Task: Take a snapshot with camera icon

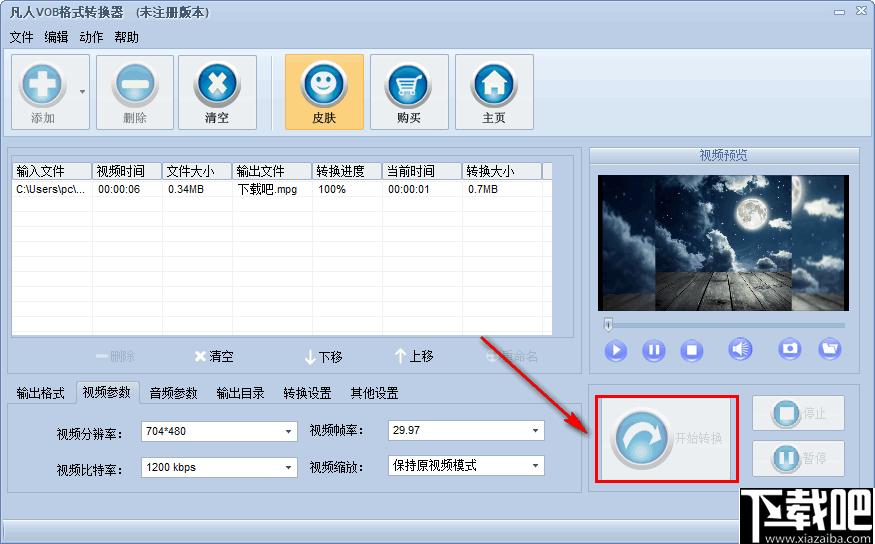Action: (x=790, y=349)
